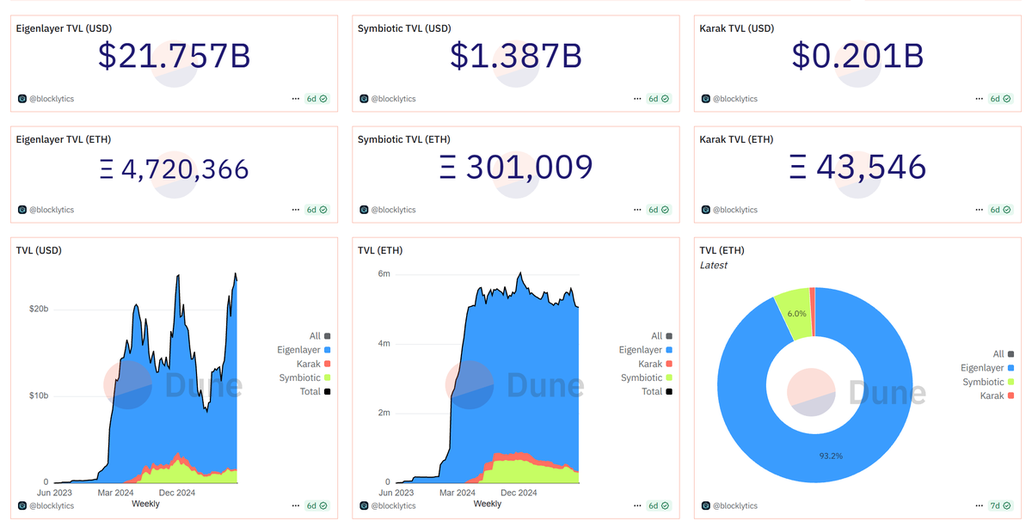Toggle Symbiotic series in TVL (USD) chart legend

click(x=305, y=378)
